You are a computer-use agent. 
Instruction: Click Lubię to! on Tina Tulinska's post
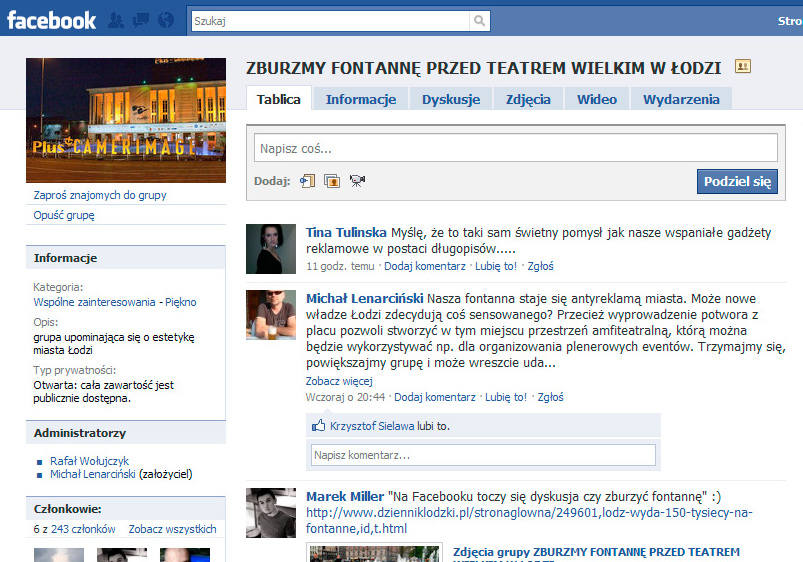click(496, 266)
